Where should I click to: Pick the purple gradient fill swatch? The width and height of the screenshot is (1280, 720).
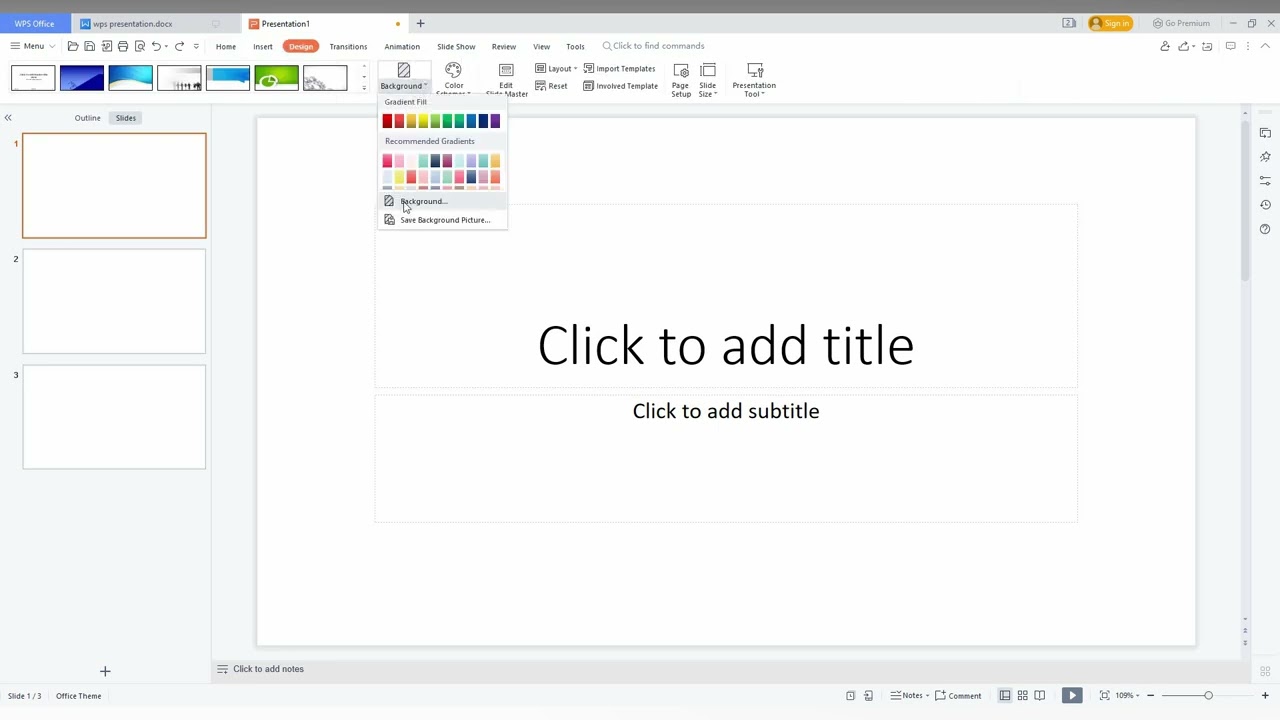tap(495, 121)
